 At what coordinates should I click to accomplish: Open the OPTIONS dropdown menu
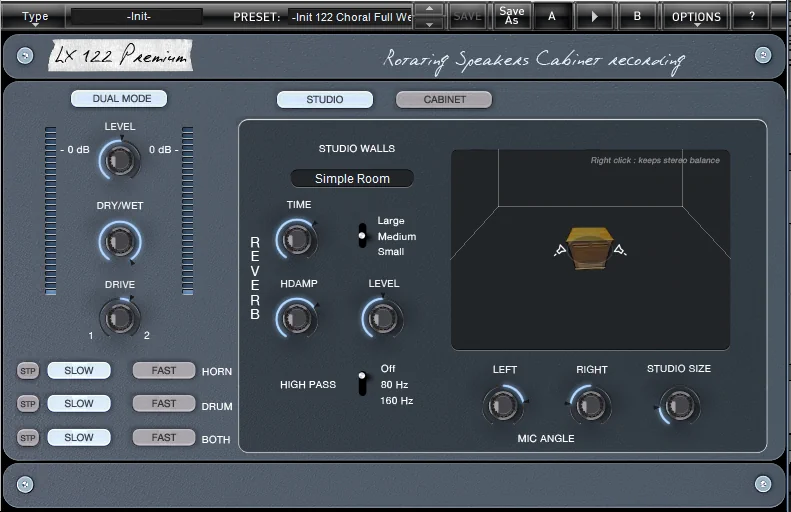[696, 17]
